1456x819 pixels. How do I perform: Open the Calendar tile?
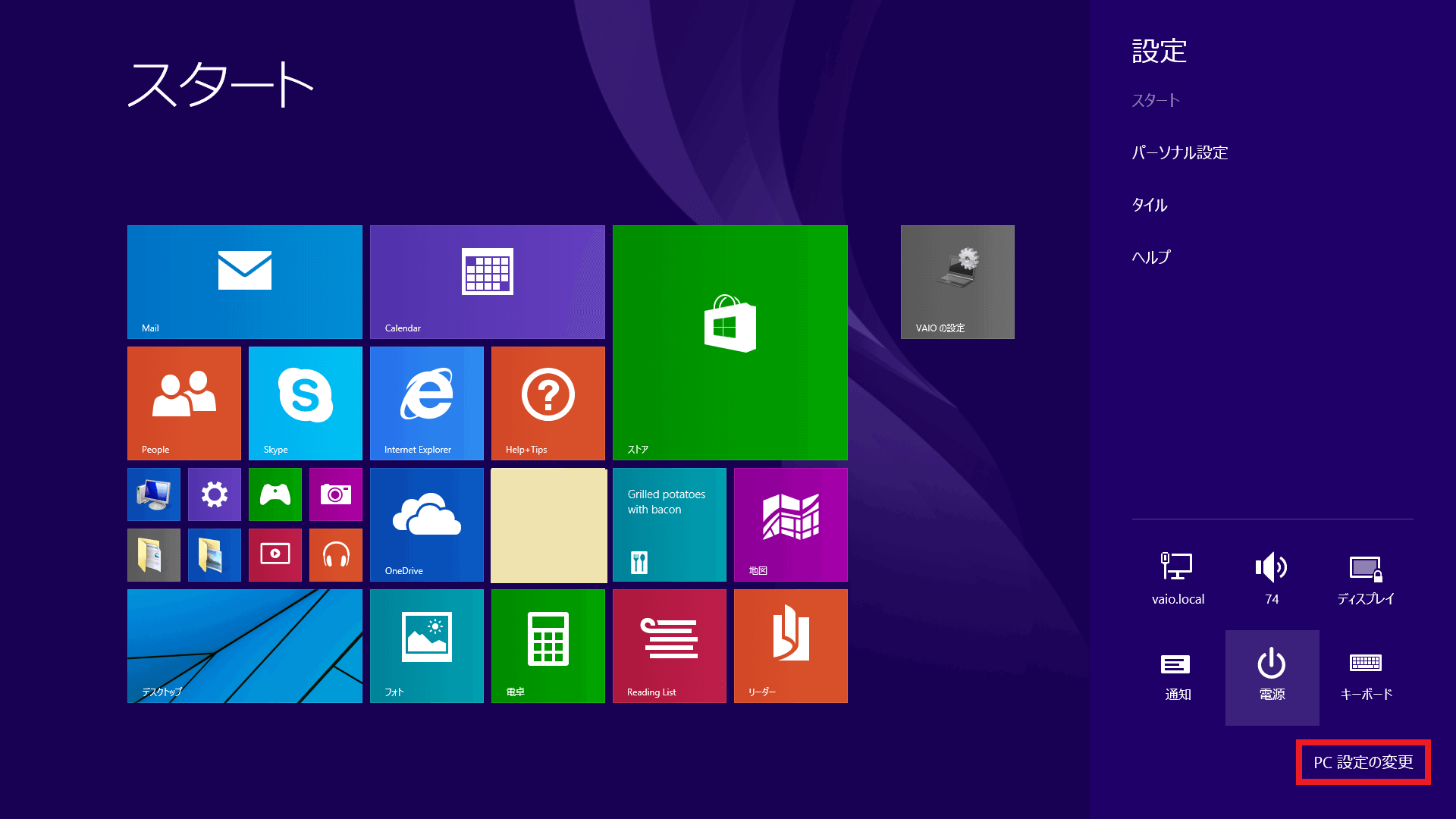coord(488,282)
